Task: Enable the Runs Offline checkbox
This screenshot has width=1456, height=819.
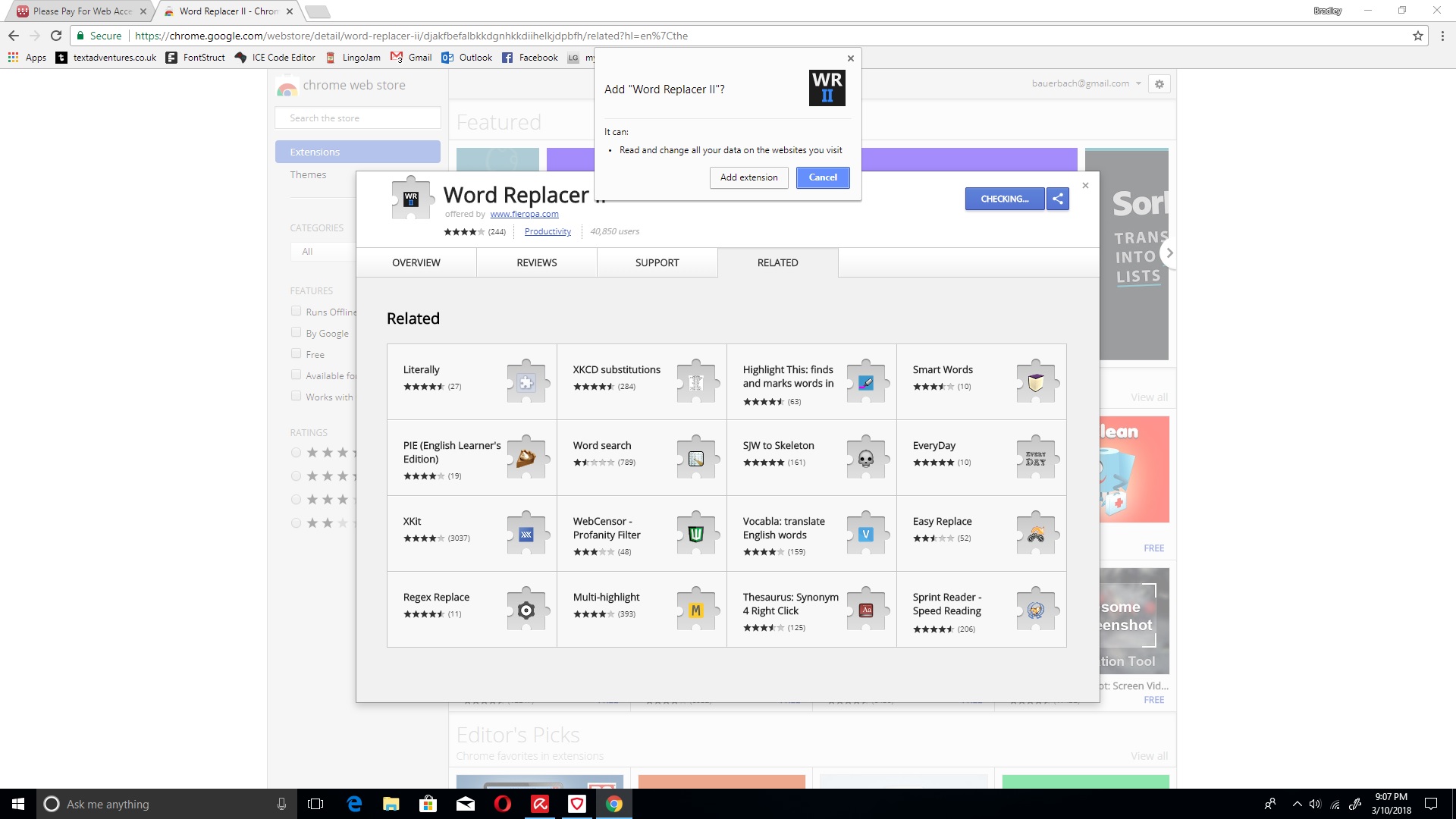Action: [x=296, y=311]
